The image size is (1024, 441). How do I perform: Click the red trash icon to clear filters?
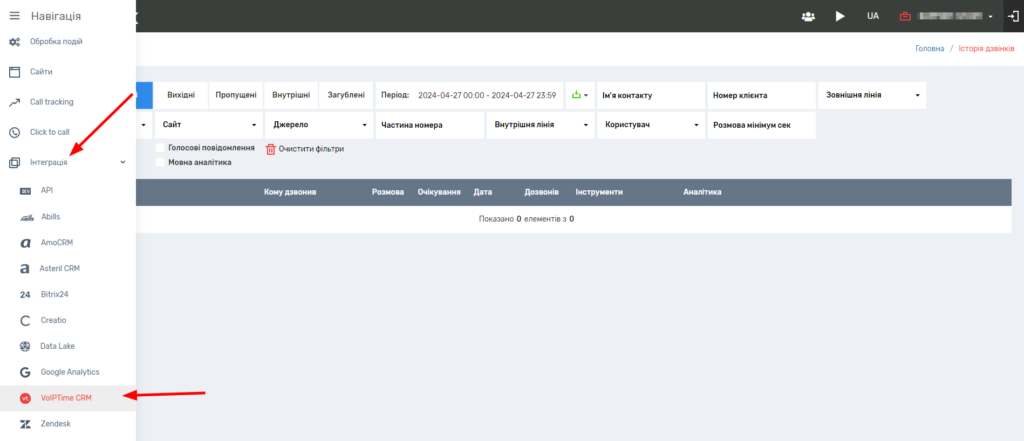271,148
